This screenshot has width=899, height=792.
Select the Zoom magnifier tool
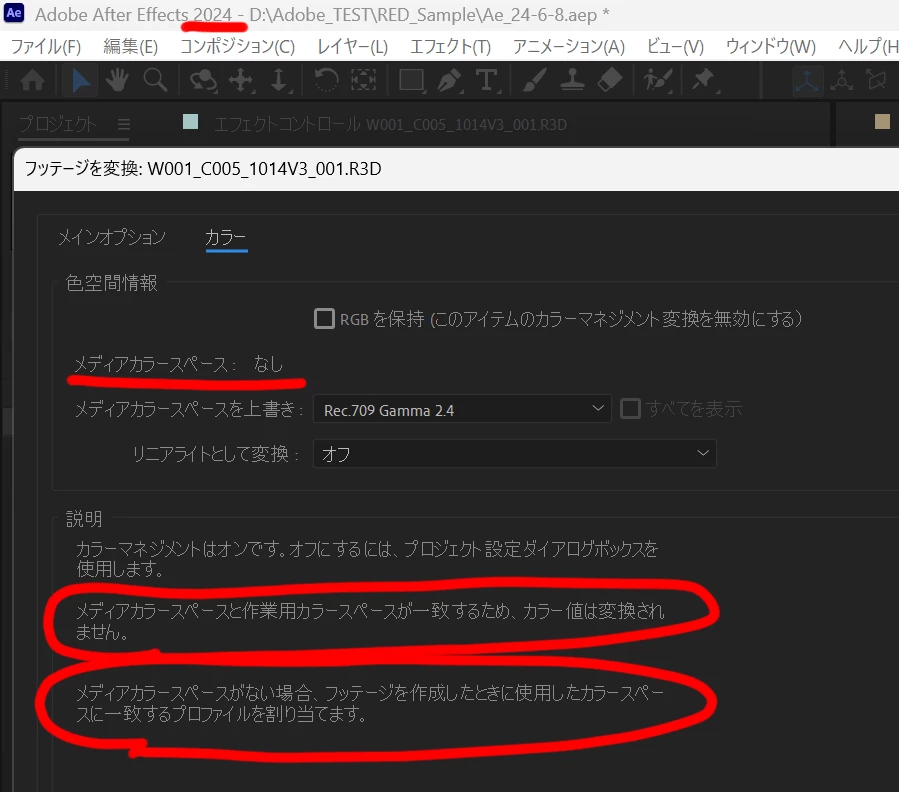155,80
